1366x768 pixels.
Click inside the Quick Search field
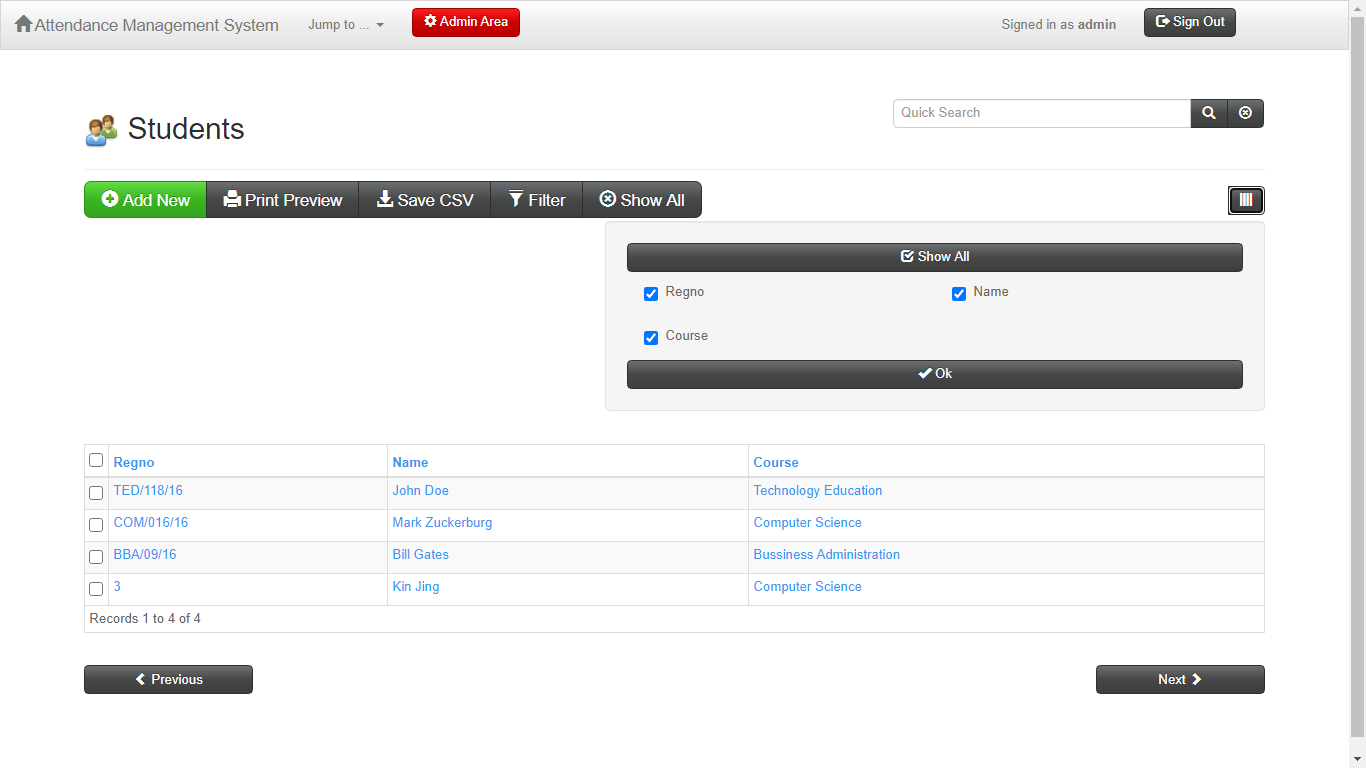[1040, 113]
